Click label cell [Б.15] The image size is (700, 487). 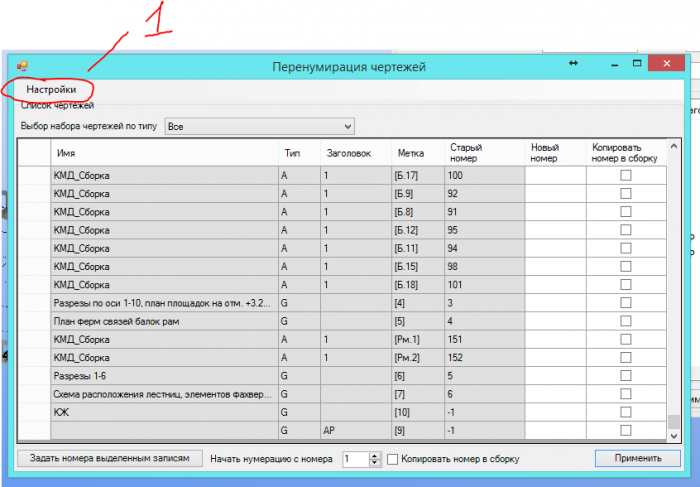coord(418,266)
